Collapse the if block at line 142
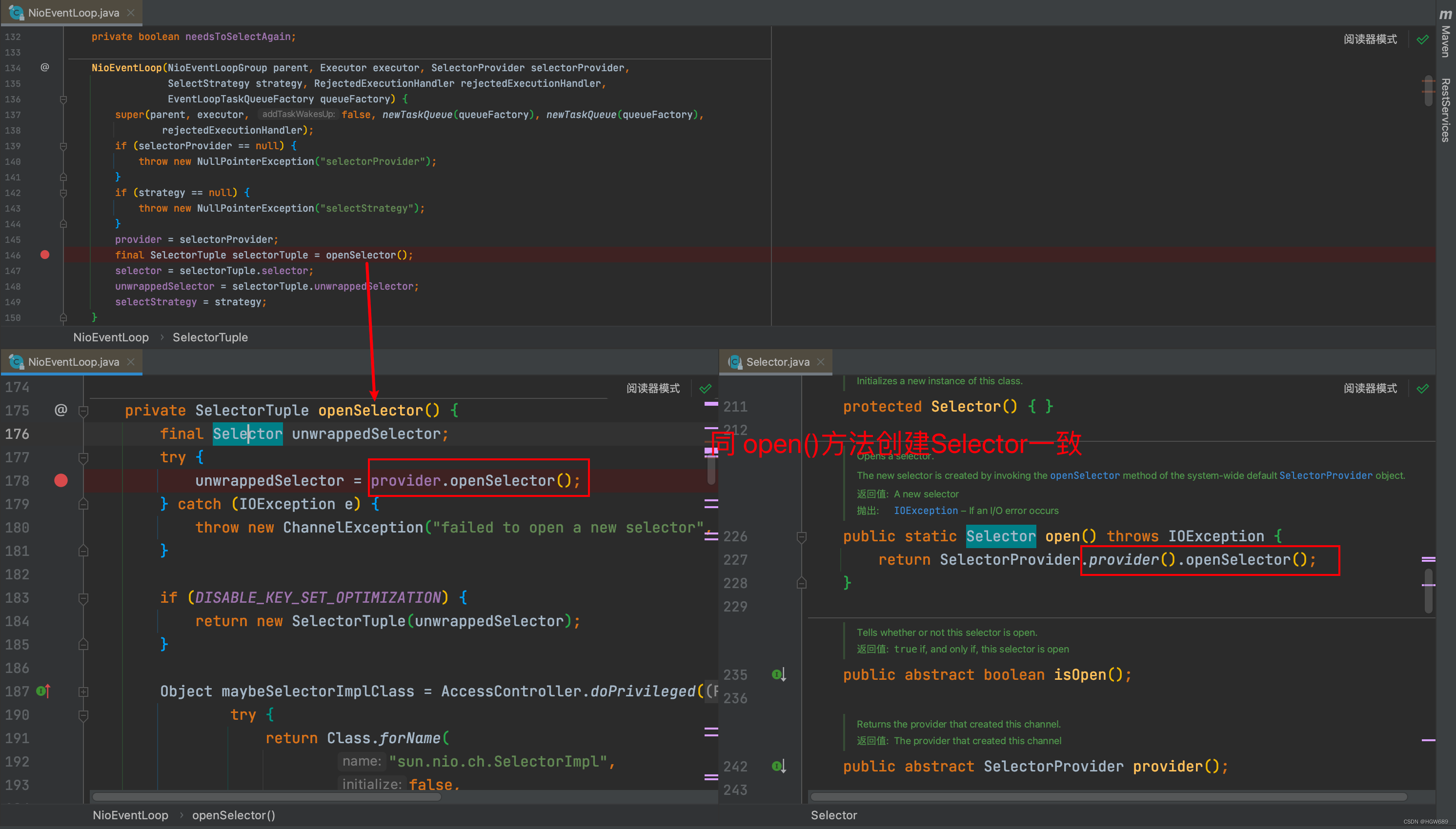 (63, 193)
